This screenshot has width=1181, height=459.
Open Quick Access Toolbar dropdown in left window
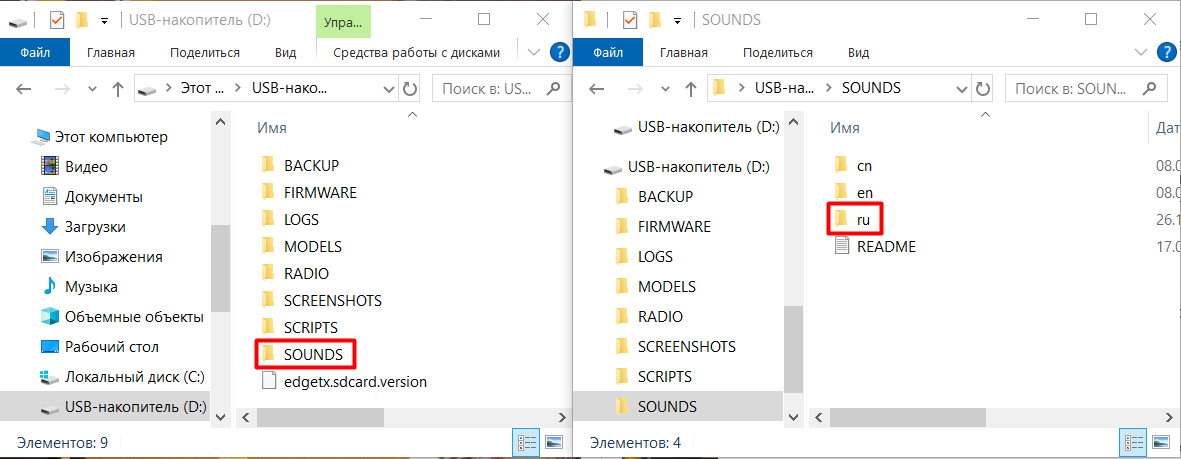(x=104, y=20)
